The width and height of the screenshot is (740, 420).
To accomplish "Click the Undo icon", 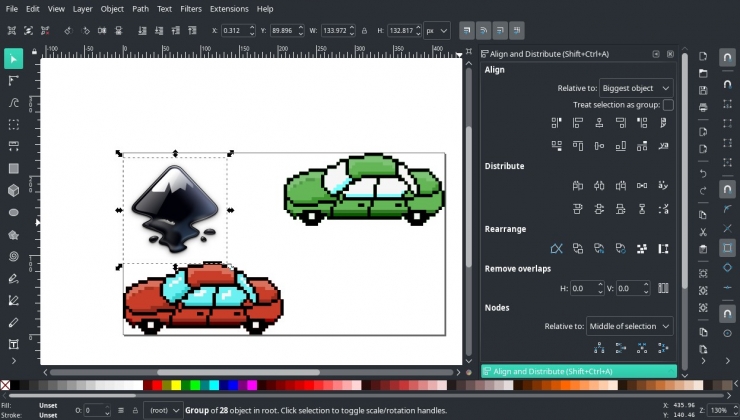I will click(x=703, y=173).
